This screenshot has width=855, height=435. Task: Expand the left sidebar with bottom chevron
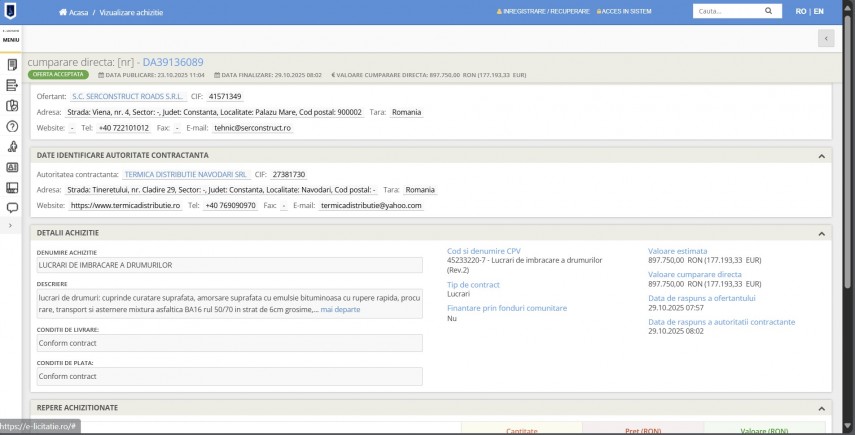(10, 226)
